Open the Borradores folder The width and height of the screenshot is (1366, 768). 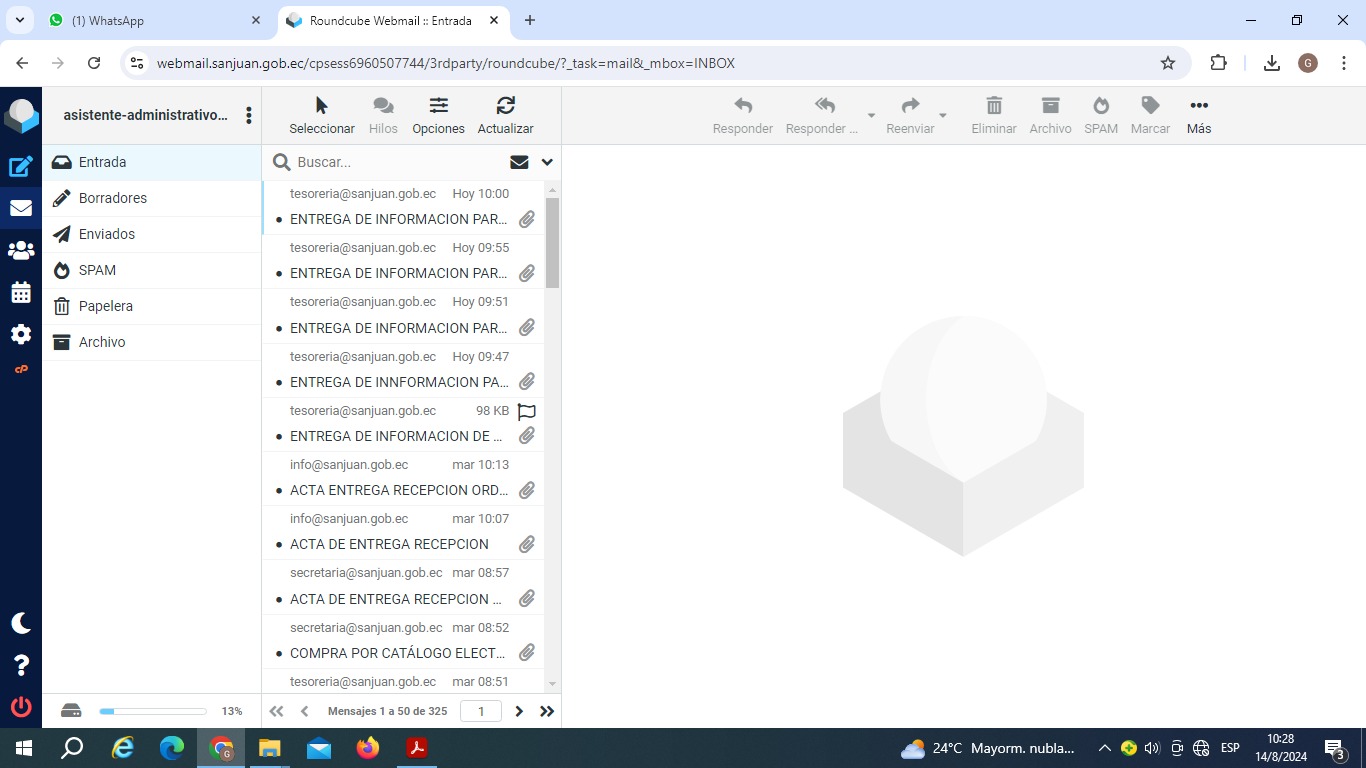tap(112, 198)
